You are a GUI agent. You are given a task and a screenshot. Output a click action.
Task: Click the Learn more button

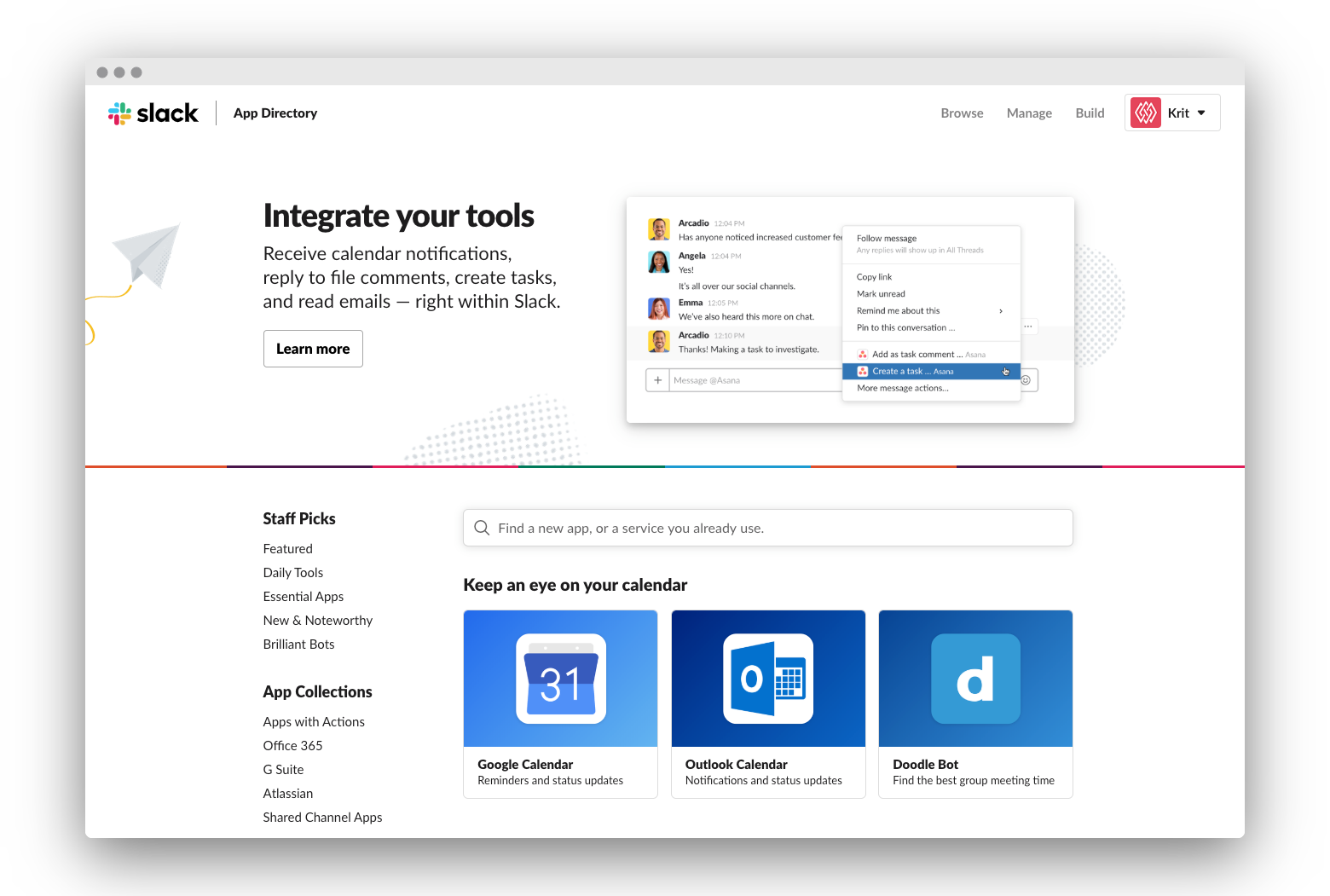313,349
